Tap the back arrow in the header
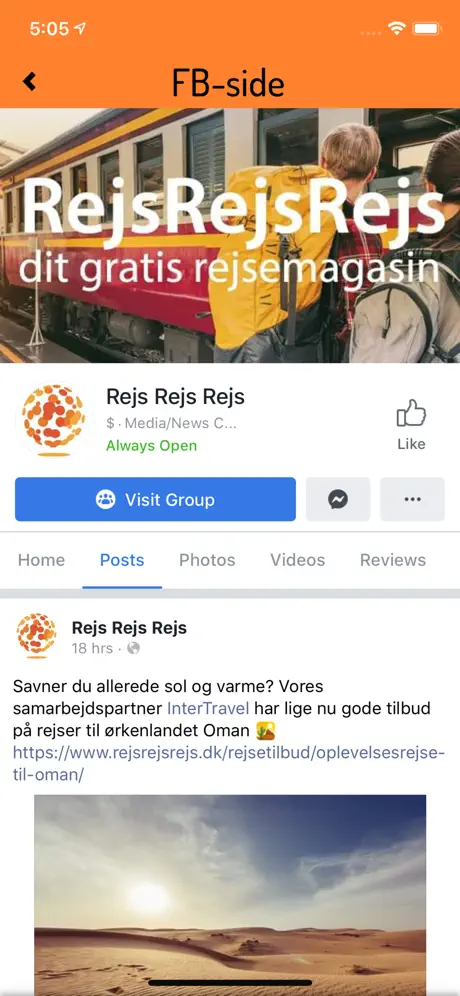This screenshot has width=460, height=996. 29,82
